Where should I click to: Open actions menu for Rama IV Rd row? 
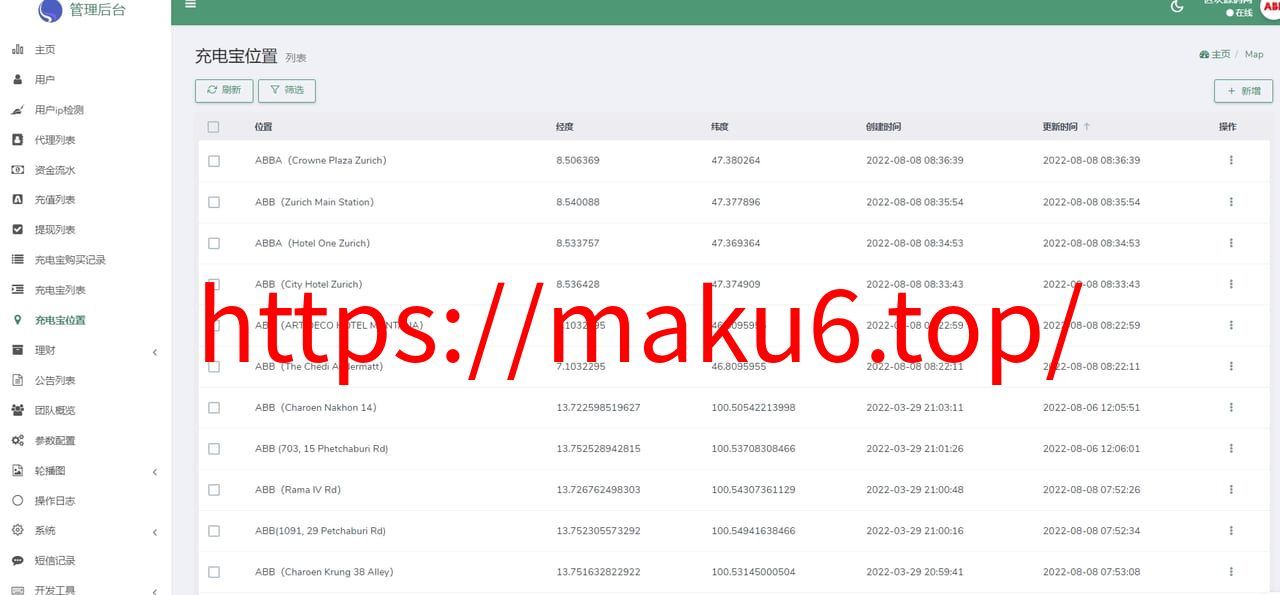point(1231,490)
